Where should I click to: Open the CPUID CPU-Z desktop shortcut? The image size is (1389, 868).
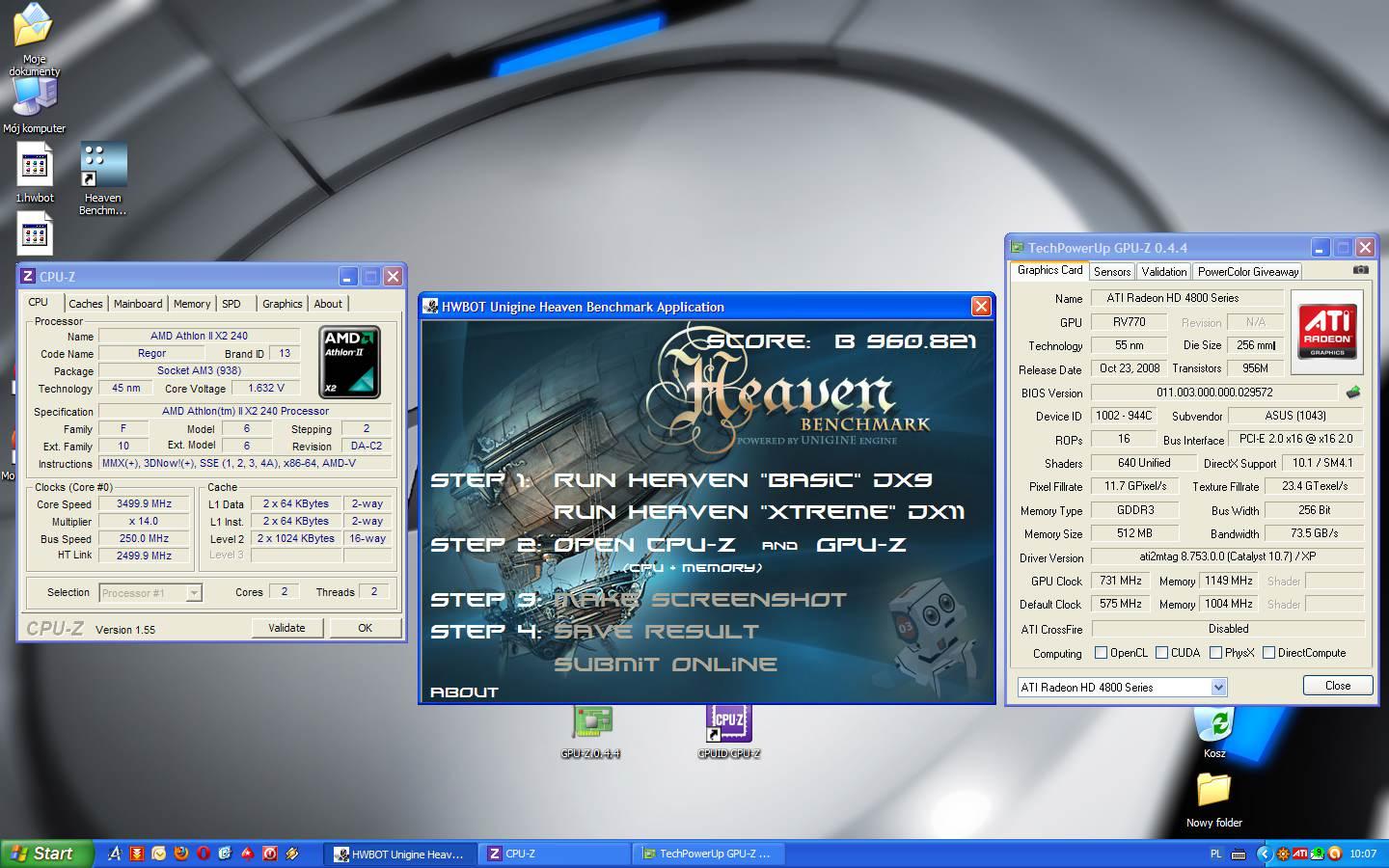pos(729,732)
